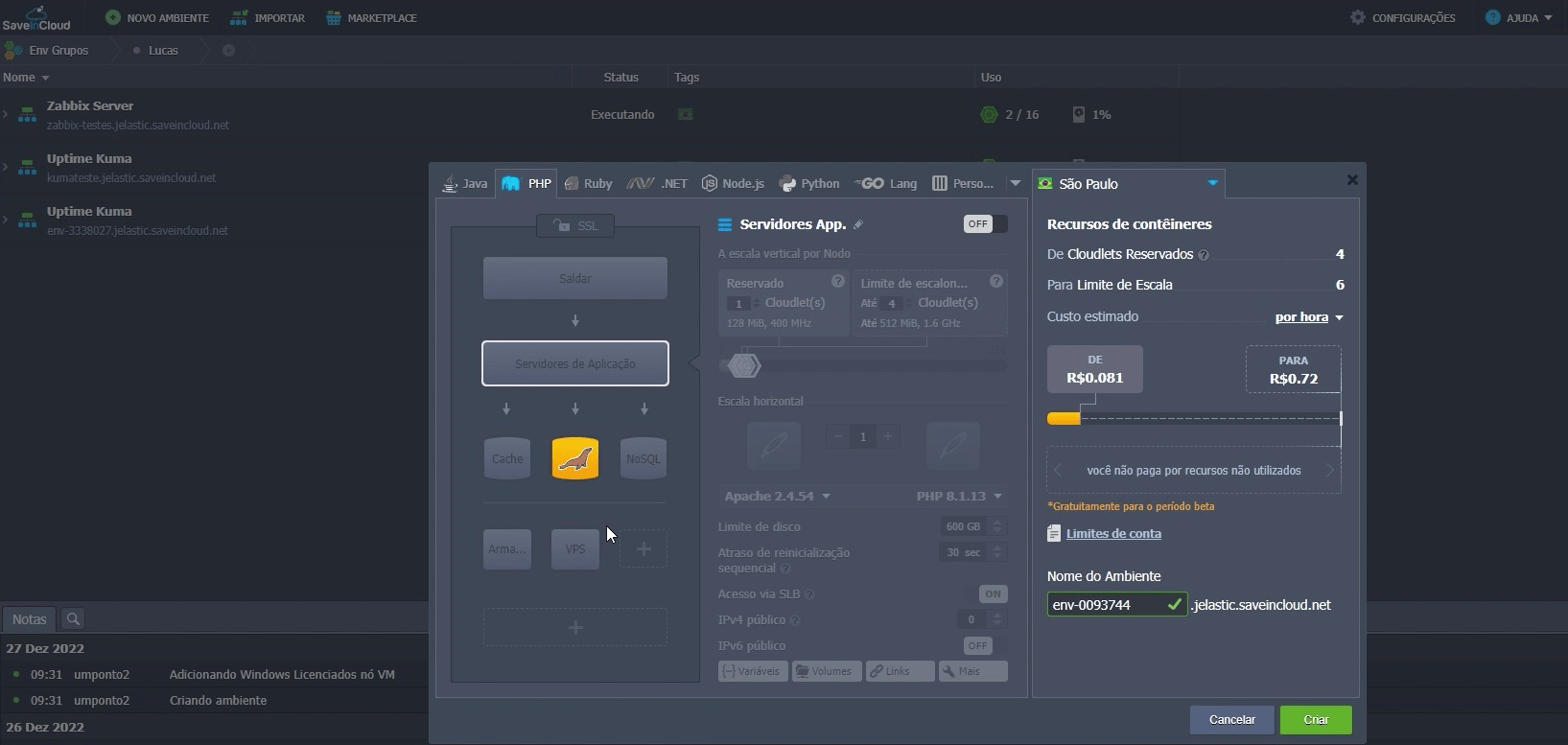Go to previous pricing hint arrow
Screen dimensions: 1568x745
coord(1058,470)
